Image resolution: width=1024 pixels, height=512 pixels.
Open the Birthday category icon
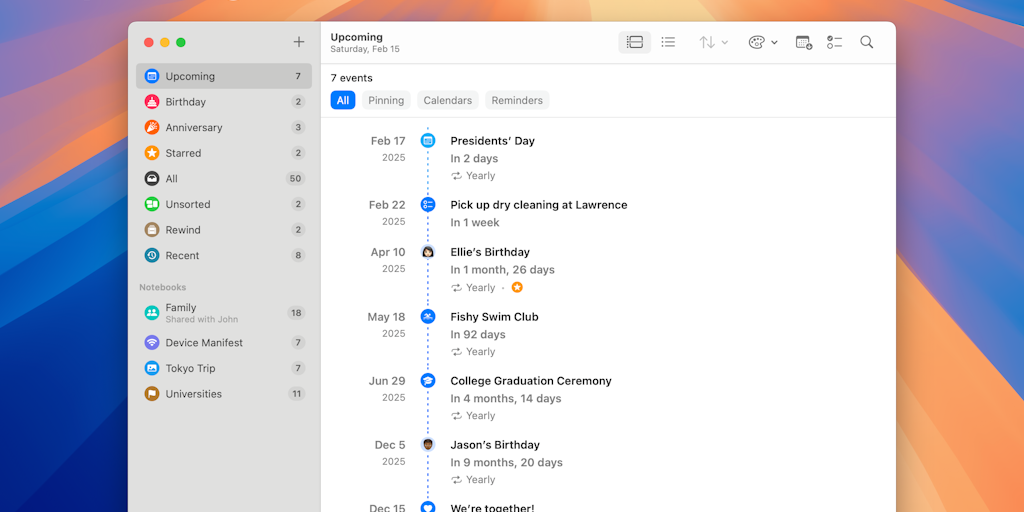[152, 102]
